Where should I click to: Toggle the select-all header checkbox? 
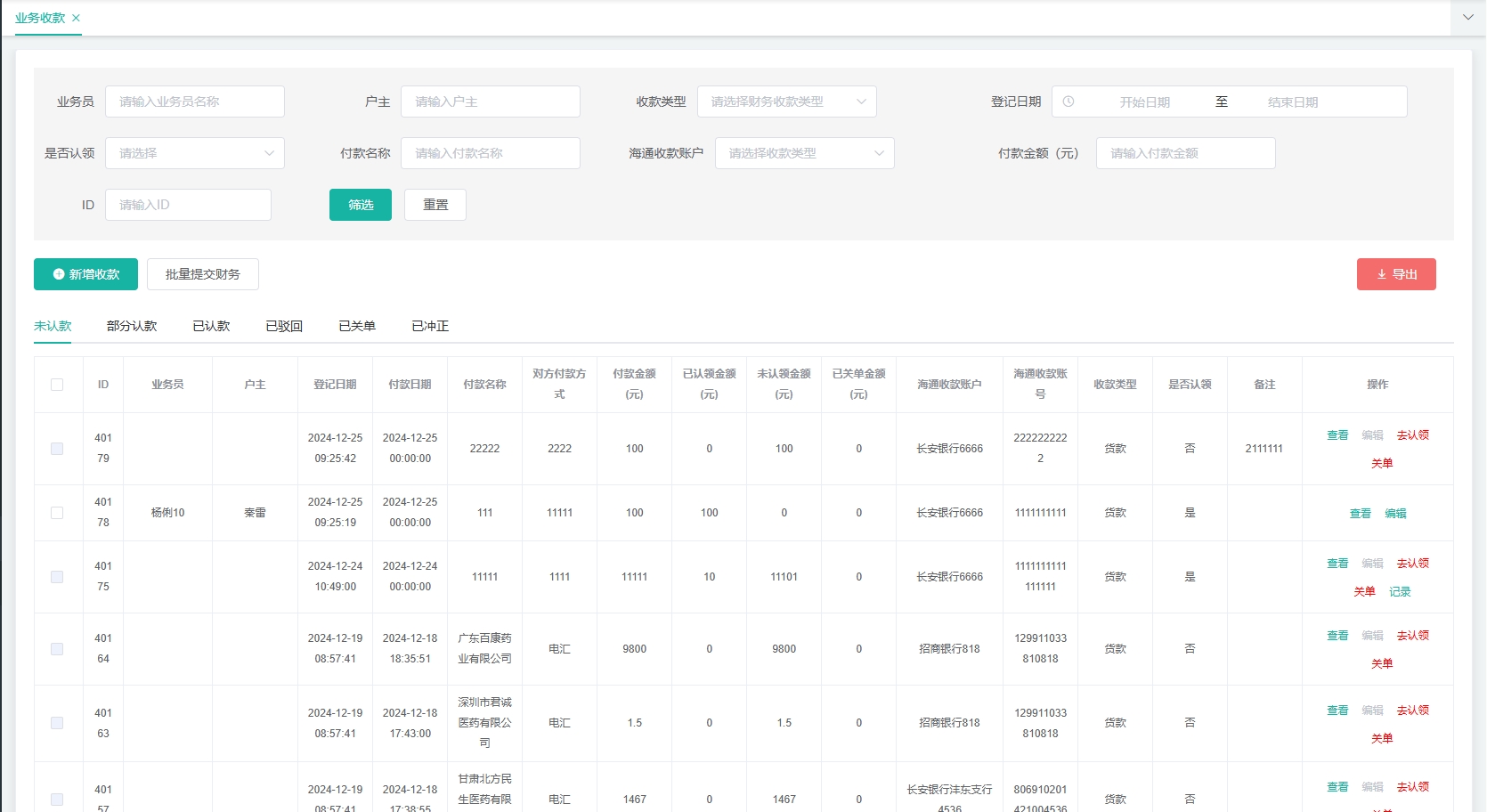[x=57, y=385]
